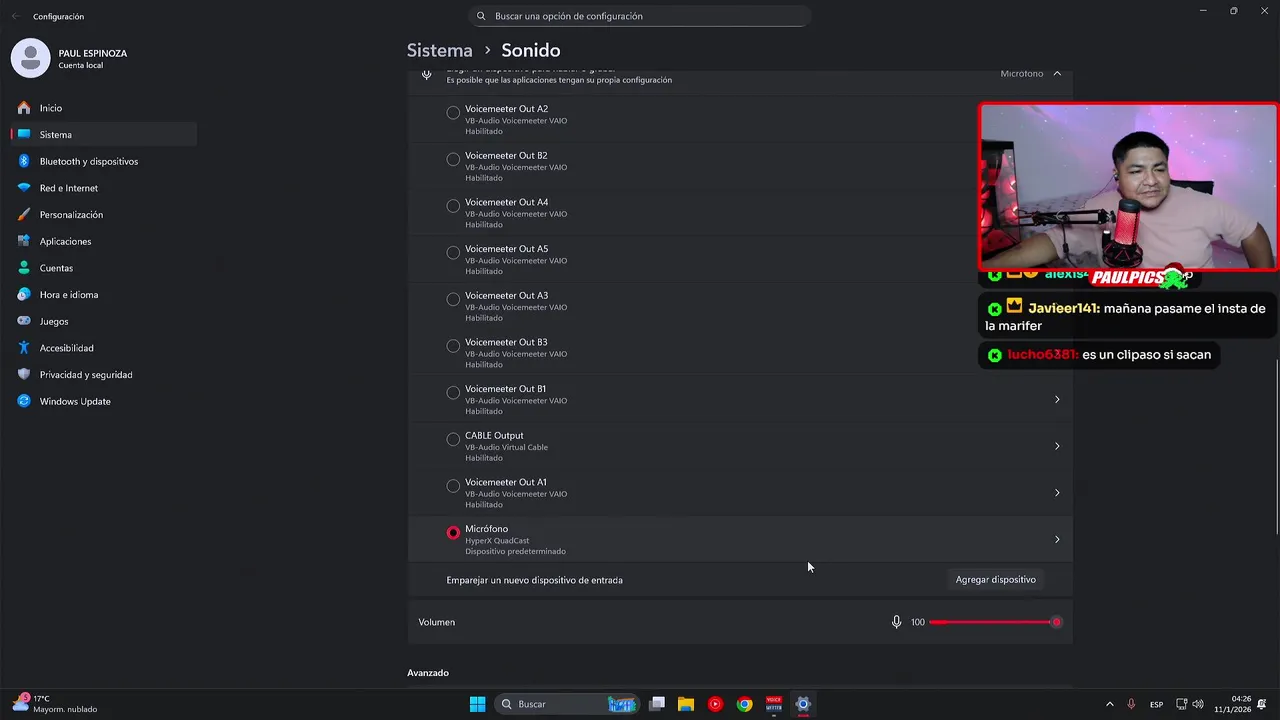1280x720 pixels.
Task: Open Hora e idioma section
Action: (104, 295)
